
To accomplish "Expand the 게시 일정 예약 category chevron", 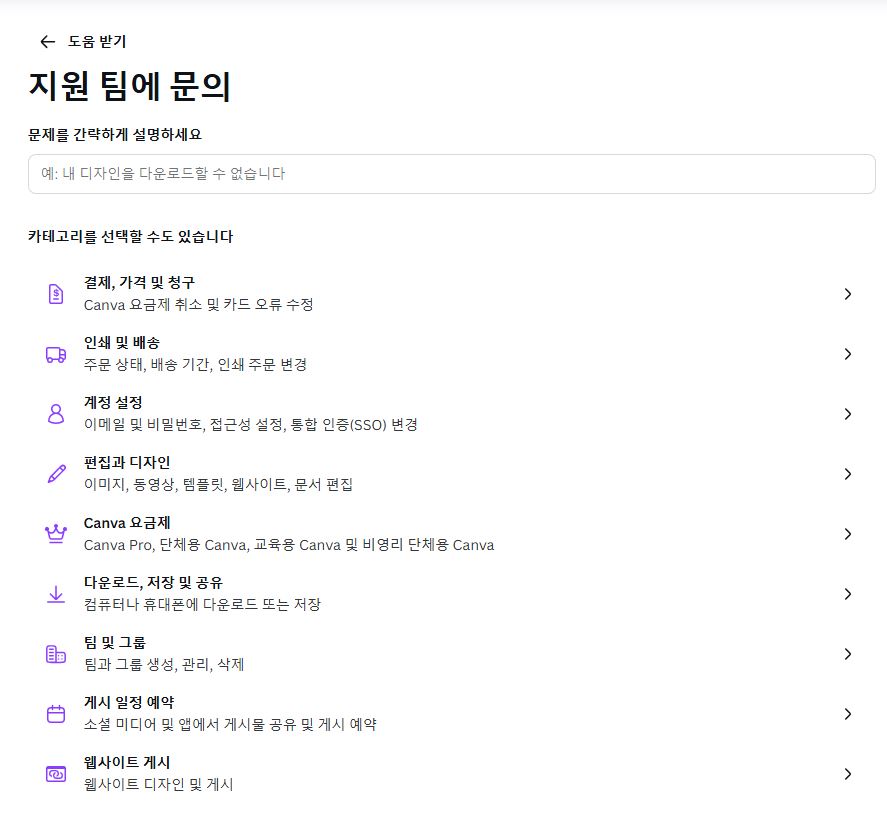I will 848,713.
